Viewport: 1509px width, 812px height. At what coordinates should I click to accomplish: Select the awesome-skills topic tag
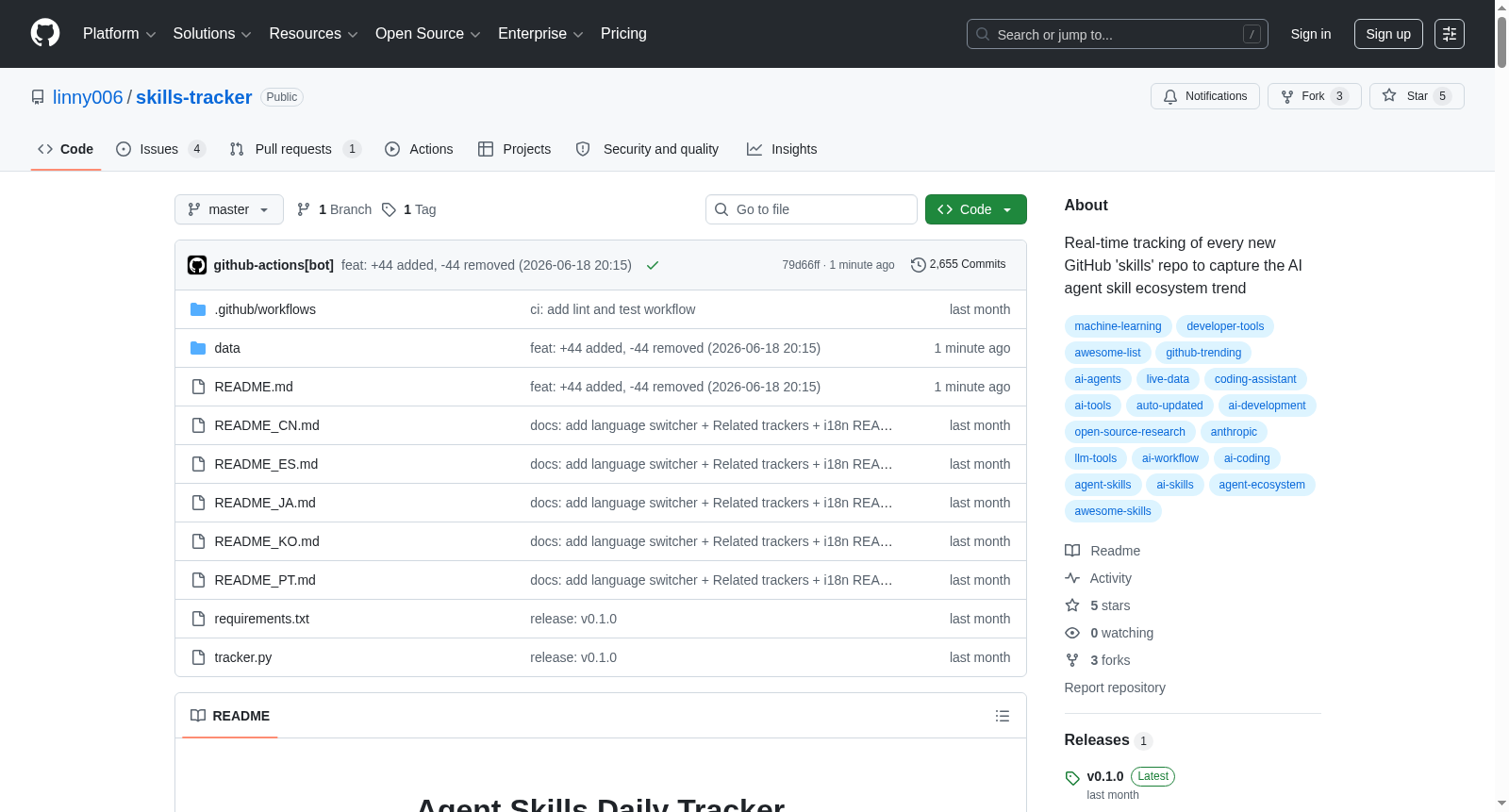coord(1113,511)
